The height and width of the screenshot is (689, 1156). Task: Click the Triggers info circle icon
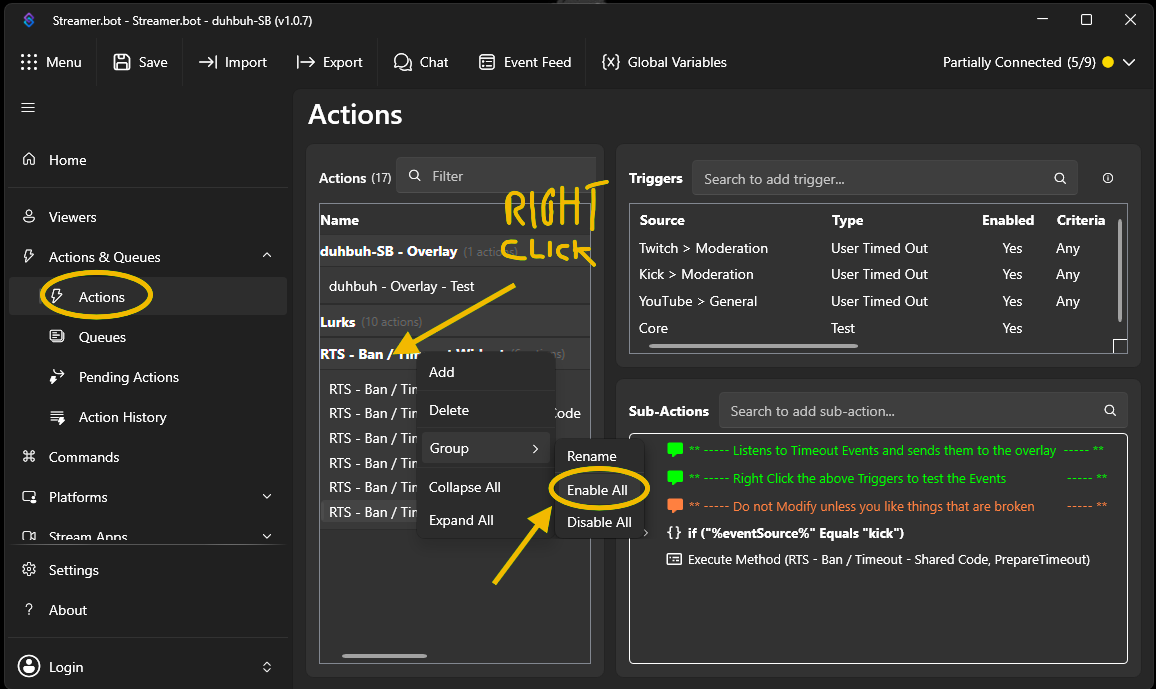pos(1107,178)
